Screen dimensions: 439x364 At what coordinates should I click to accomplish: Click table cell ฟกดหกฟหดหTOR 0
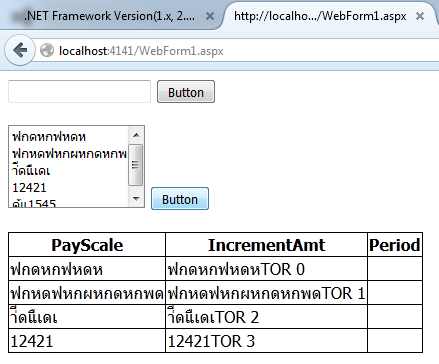click(266, 269)
